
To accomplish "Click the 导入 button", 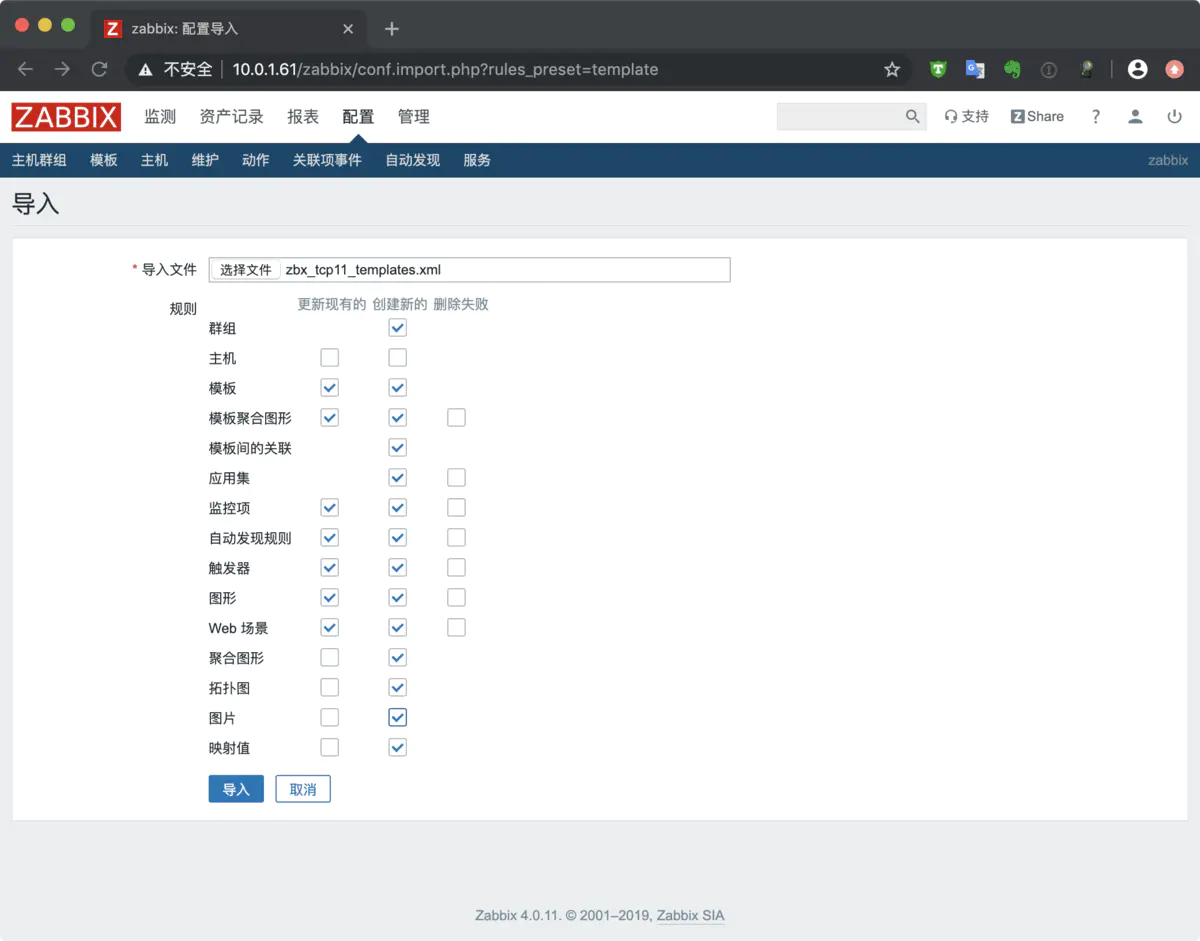I will (236, 788).
